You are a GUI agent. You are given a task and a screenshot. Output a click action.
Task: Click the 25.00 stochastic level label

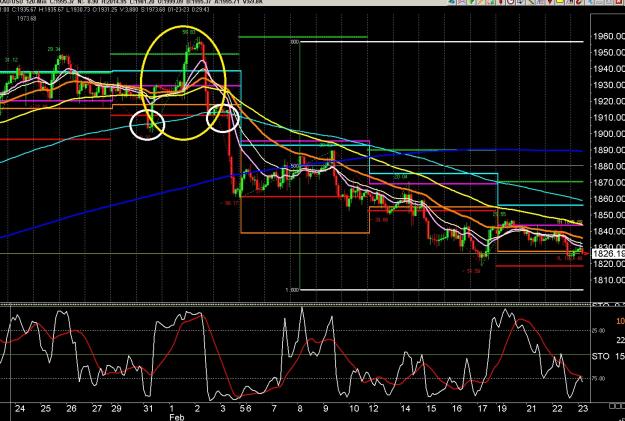[x=598, y=331]
